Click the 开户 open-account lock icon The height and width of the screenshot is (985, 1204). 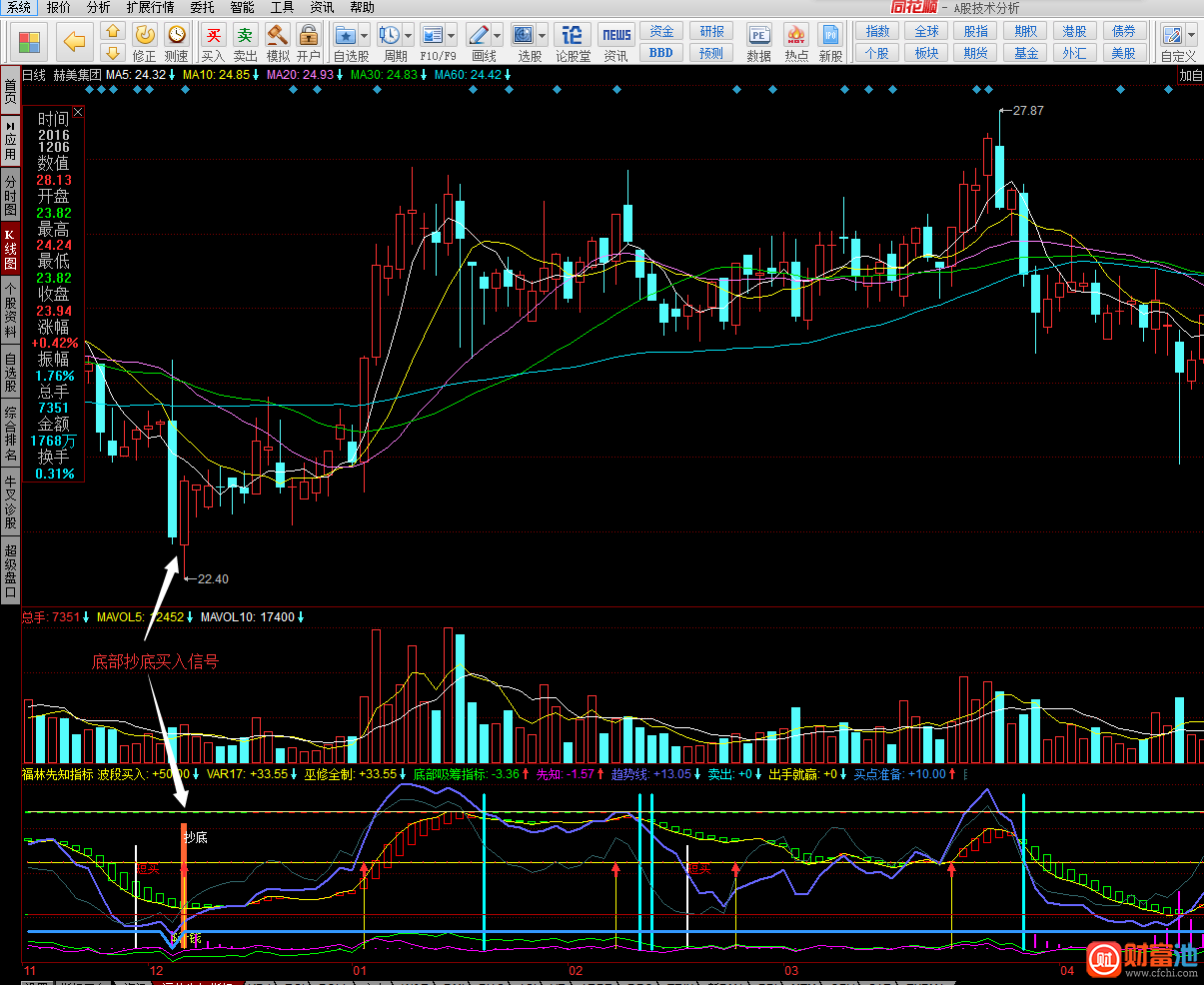click(308, 42)
